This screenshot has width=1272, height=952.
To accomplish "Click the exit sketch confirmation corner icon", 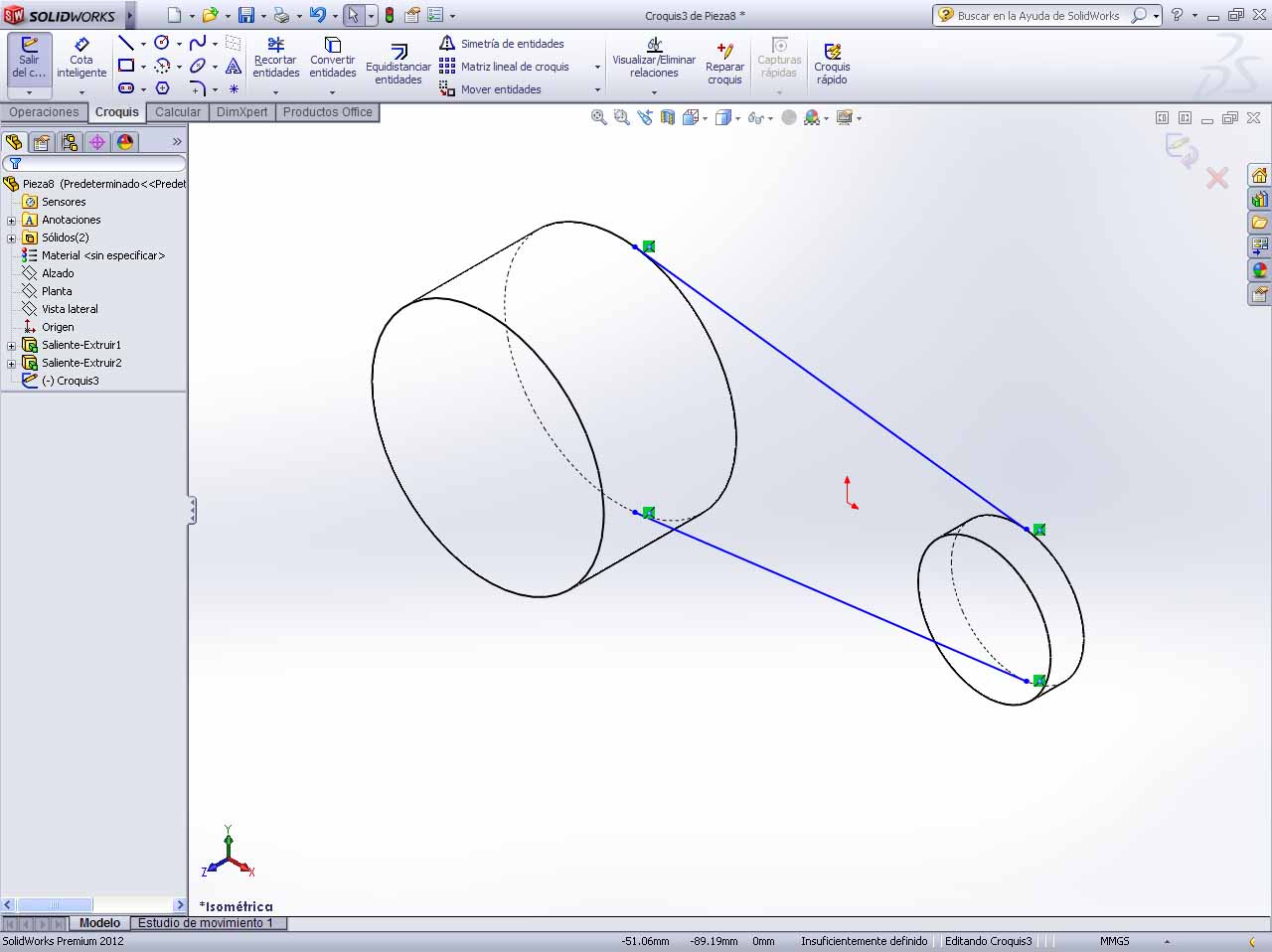I will coord(1182,150).
